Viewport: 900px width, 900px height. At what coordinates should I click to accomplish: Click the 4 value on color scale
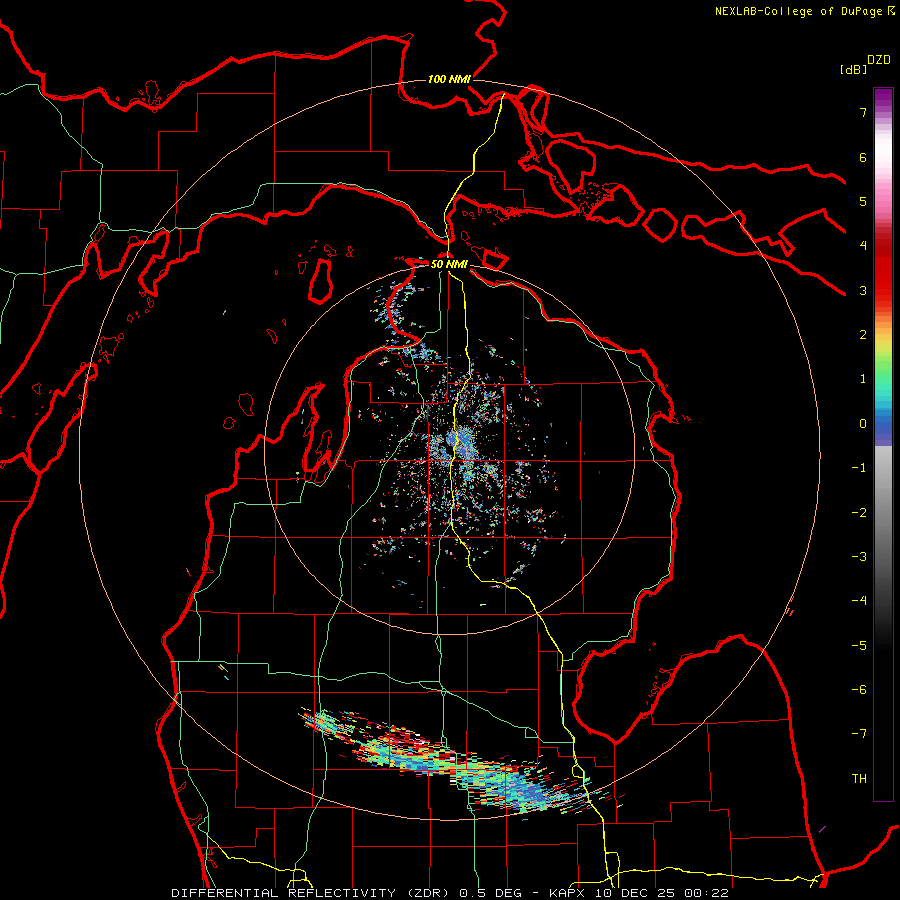pyautogui.click(x=863, y=246)
